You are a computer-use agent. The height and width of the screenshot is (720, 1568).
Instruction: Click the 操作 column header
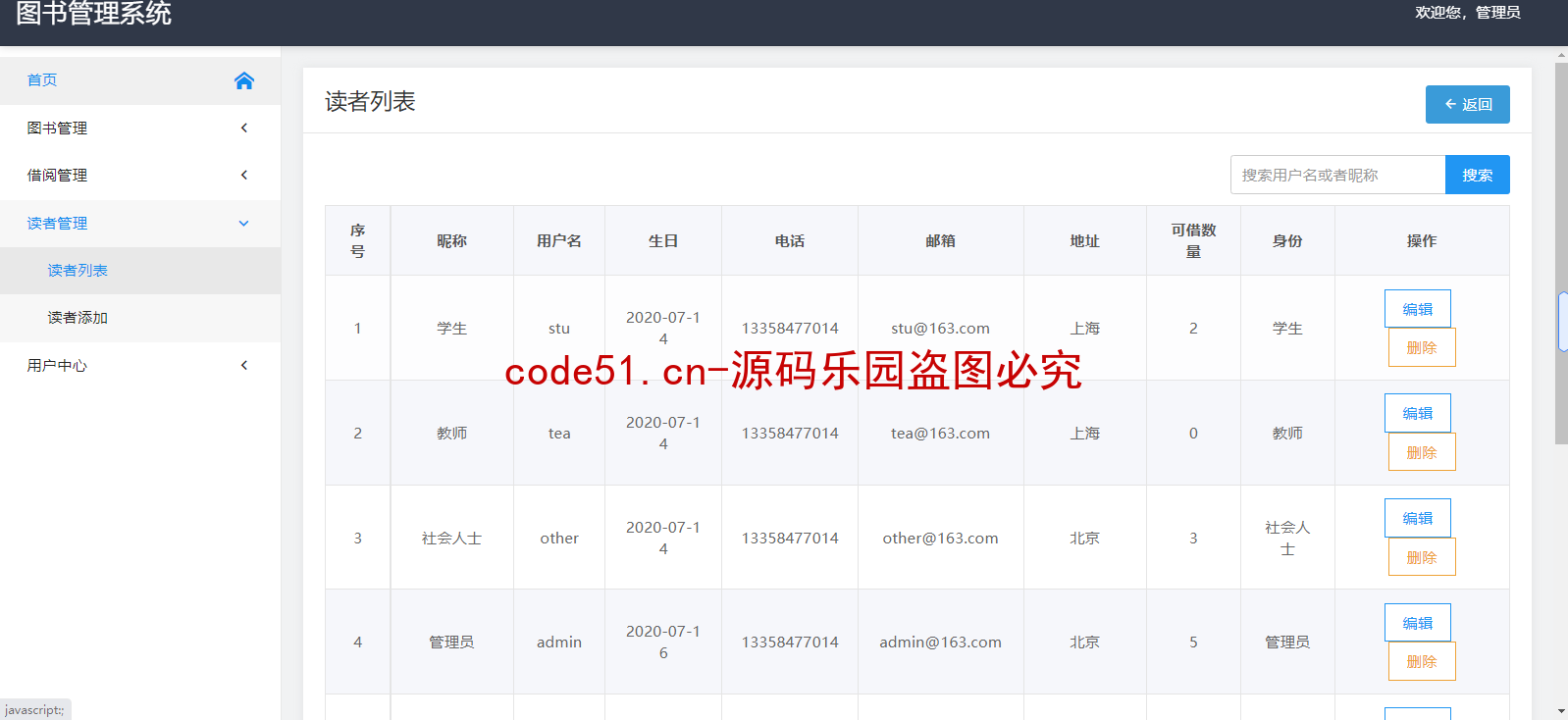[1422, 240]
